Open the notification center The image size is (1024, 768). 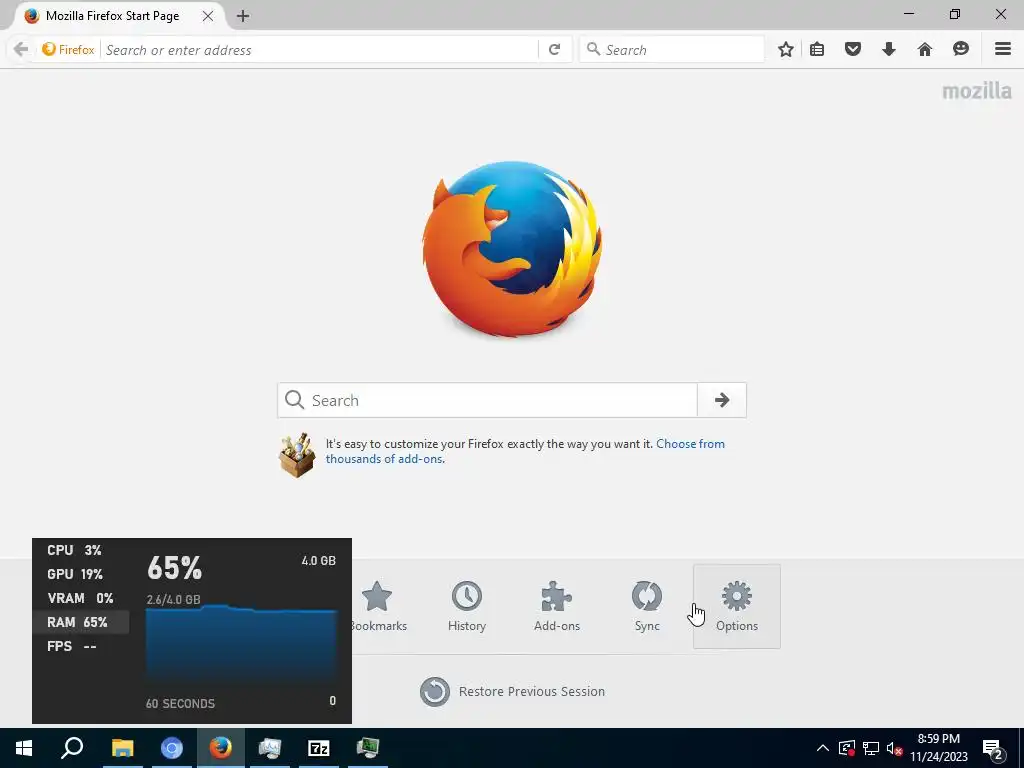point(993,748)
